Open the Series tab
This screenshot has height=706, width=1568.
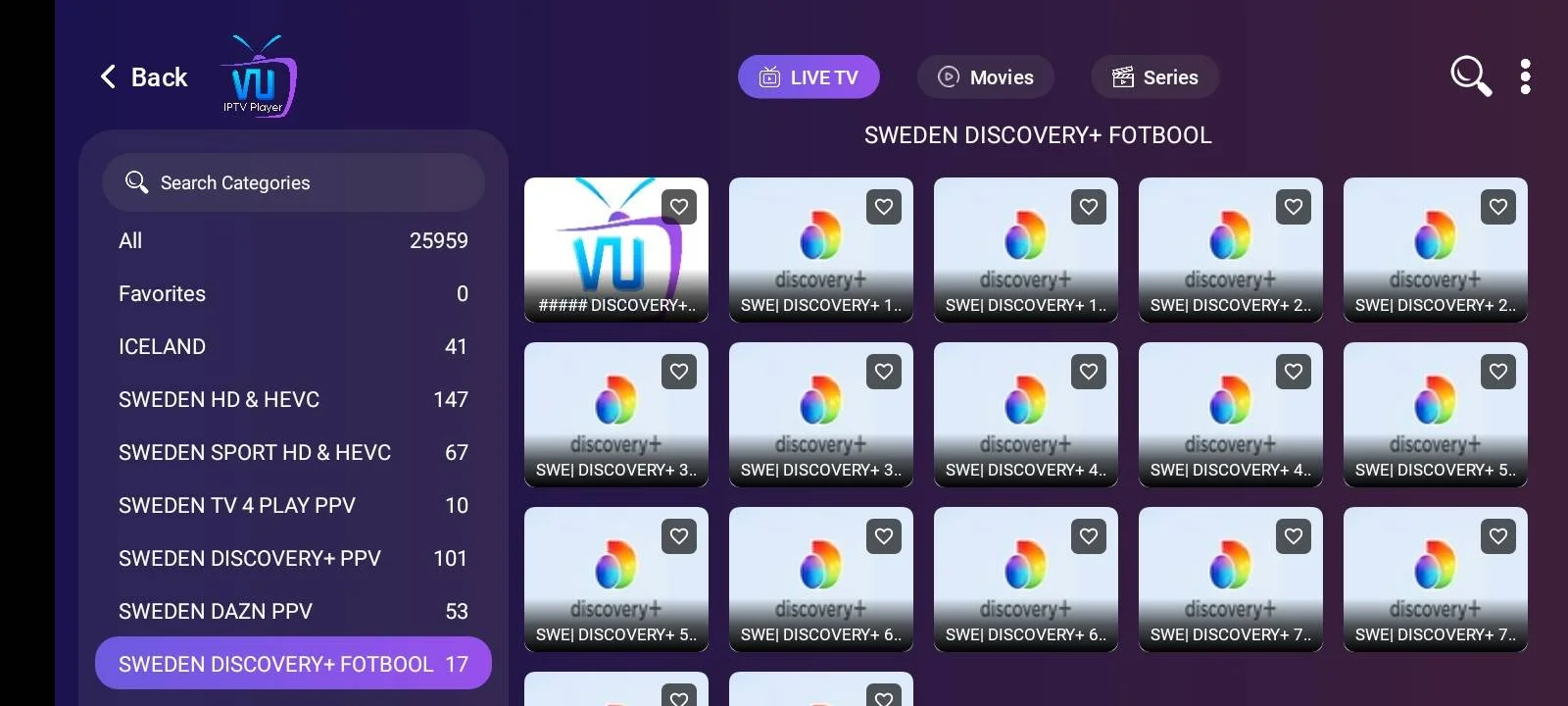(x=1155, y=76)
